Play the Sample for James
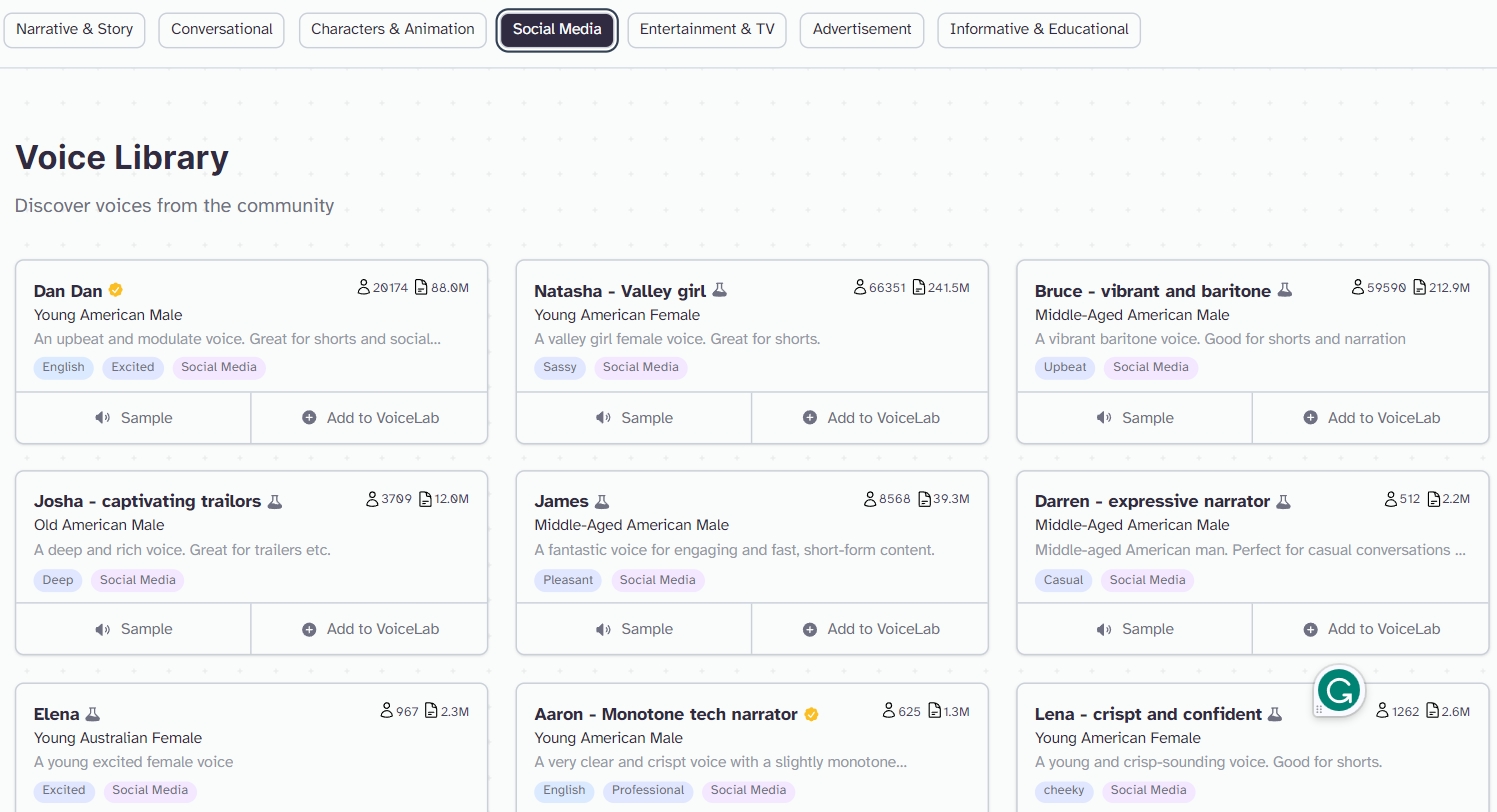Image resolution: width=1497 pixels, height=812 pixels. [634, 629]
